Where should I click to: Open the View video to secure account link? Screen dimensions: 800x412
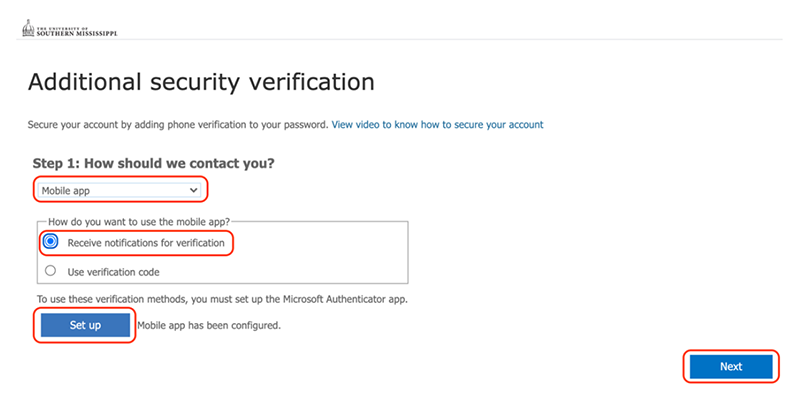[437, 125]
